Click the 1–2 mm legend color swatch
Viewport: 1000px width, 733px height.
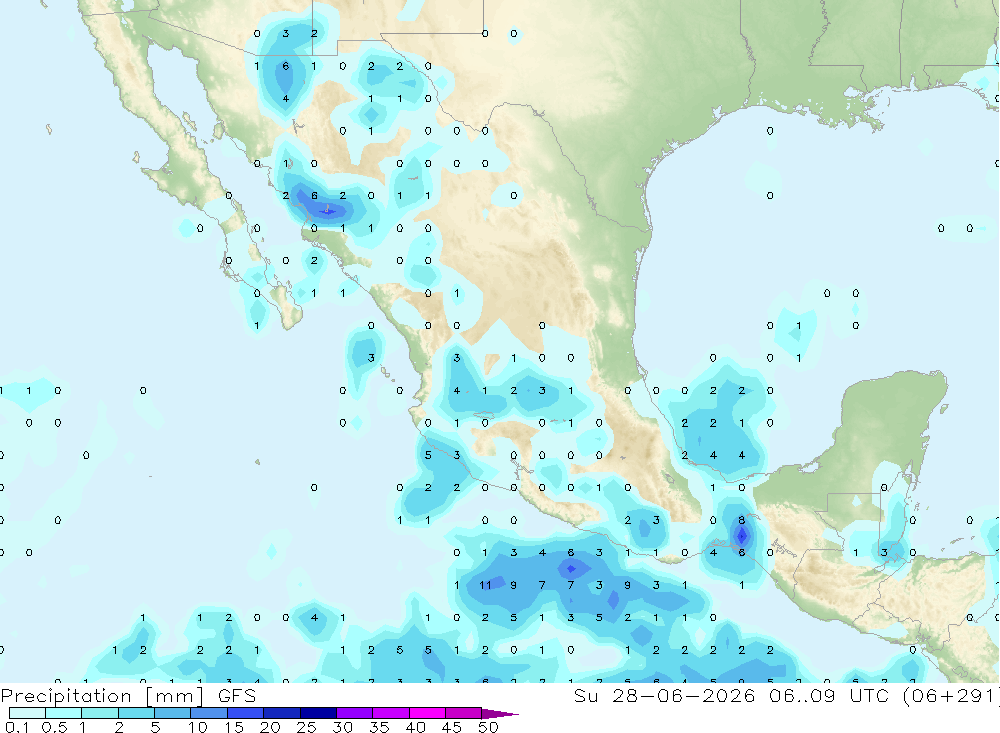click(100, 713)
